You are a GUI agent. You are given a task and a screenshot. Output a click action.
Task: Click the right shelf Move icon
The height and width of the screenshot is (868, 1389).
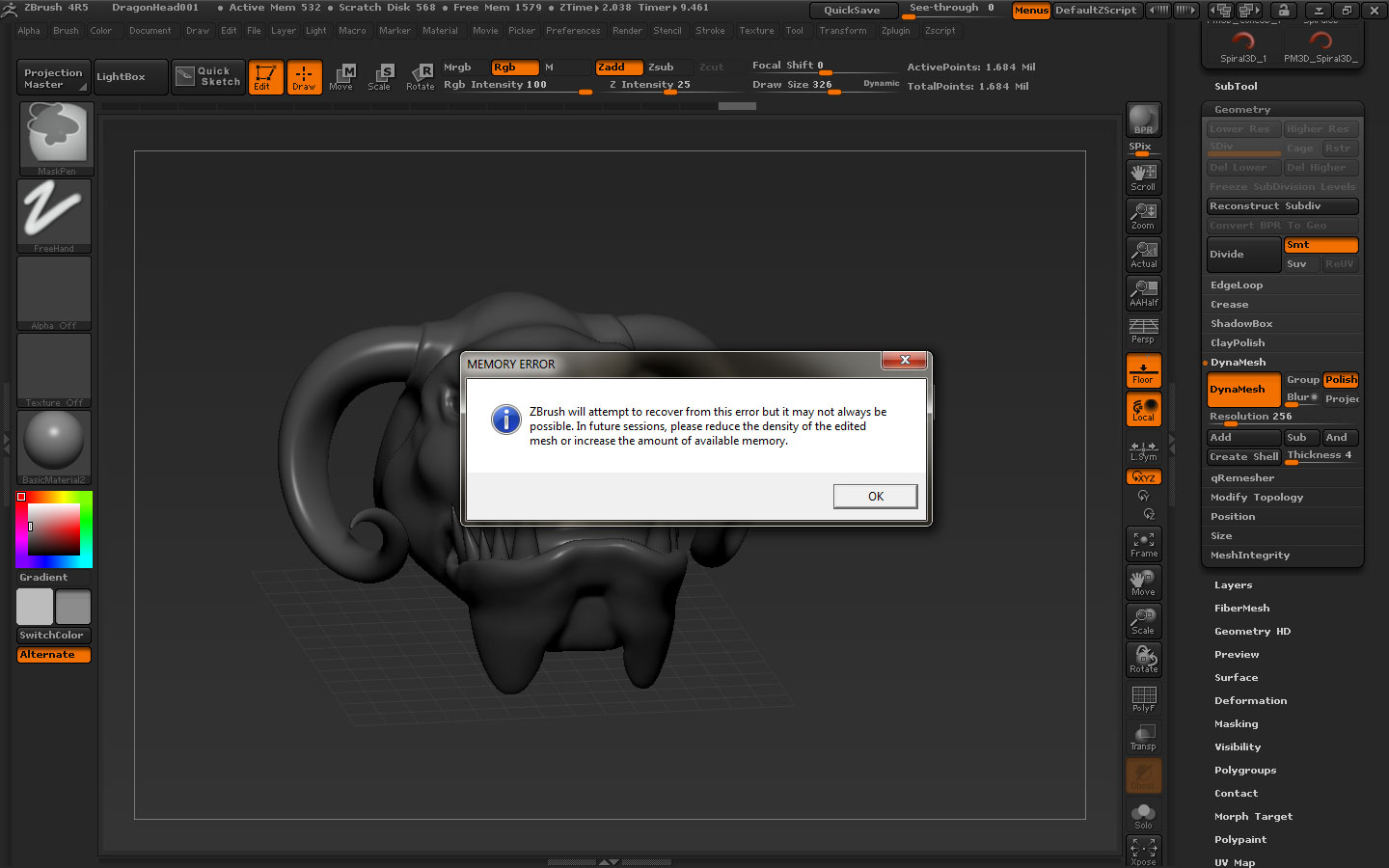coord(1143,583)
